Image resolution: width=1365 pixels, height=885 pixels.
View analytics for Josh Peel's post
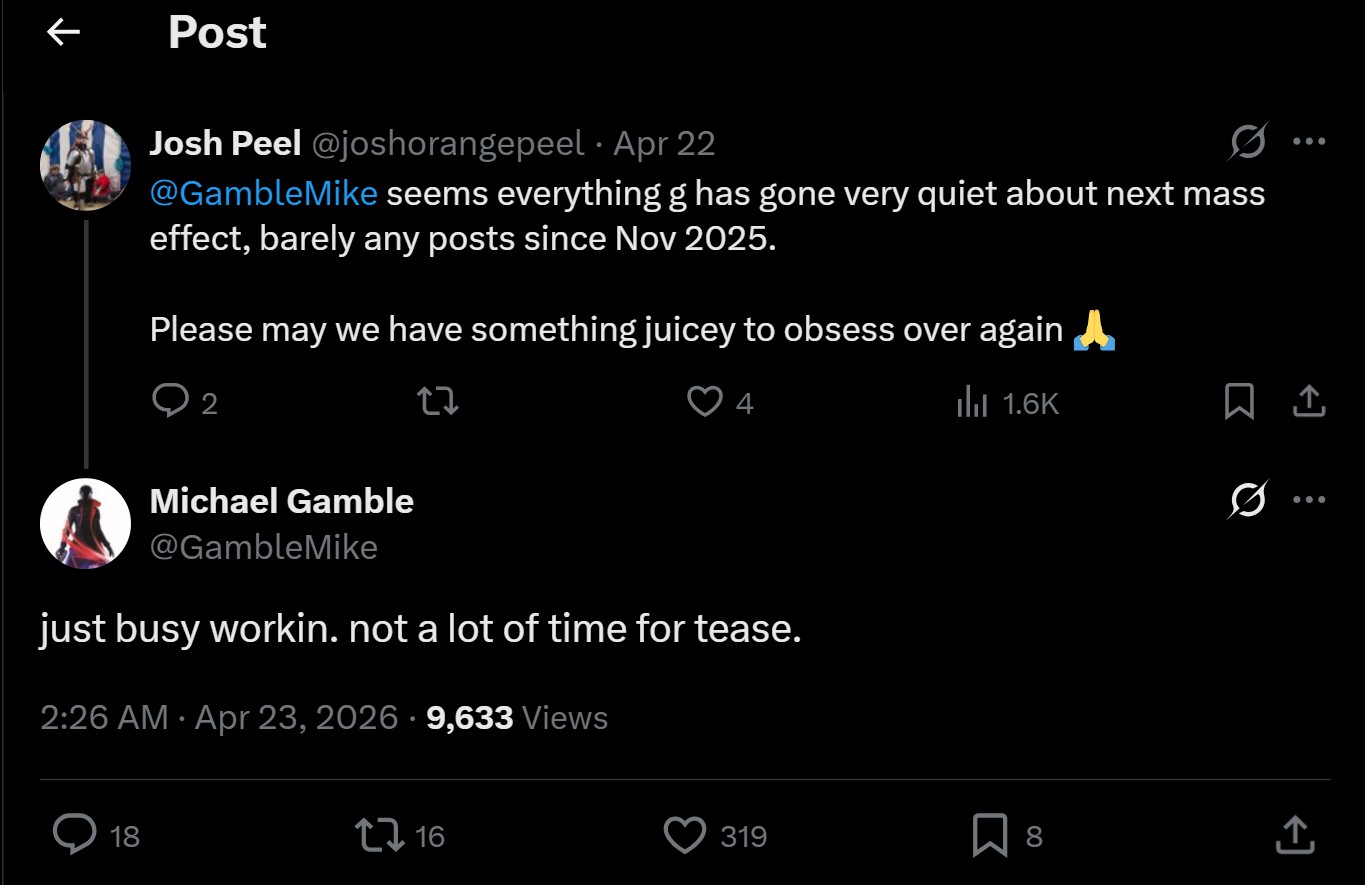coord(972,402)
